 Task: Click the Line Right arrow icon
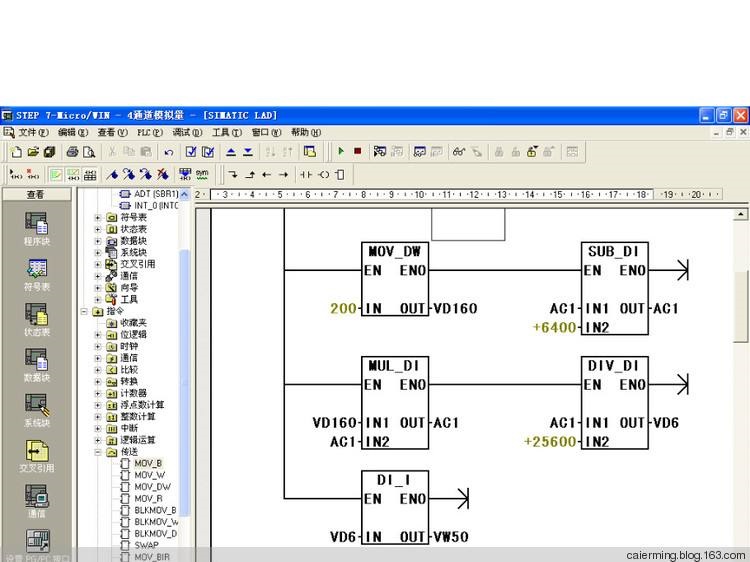click(x=283, y=175)
